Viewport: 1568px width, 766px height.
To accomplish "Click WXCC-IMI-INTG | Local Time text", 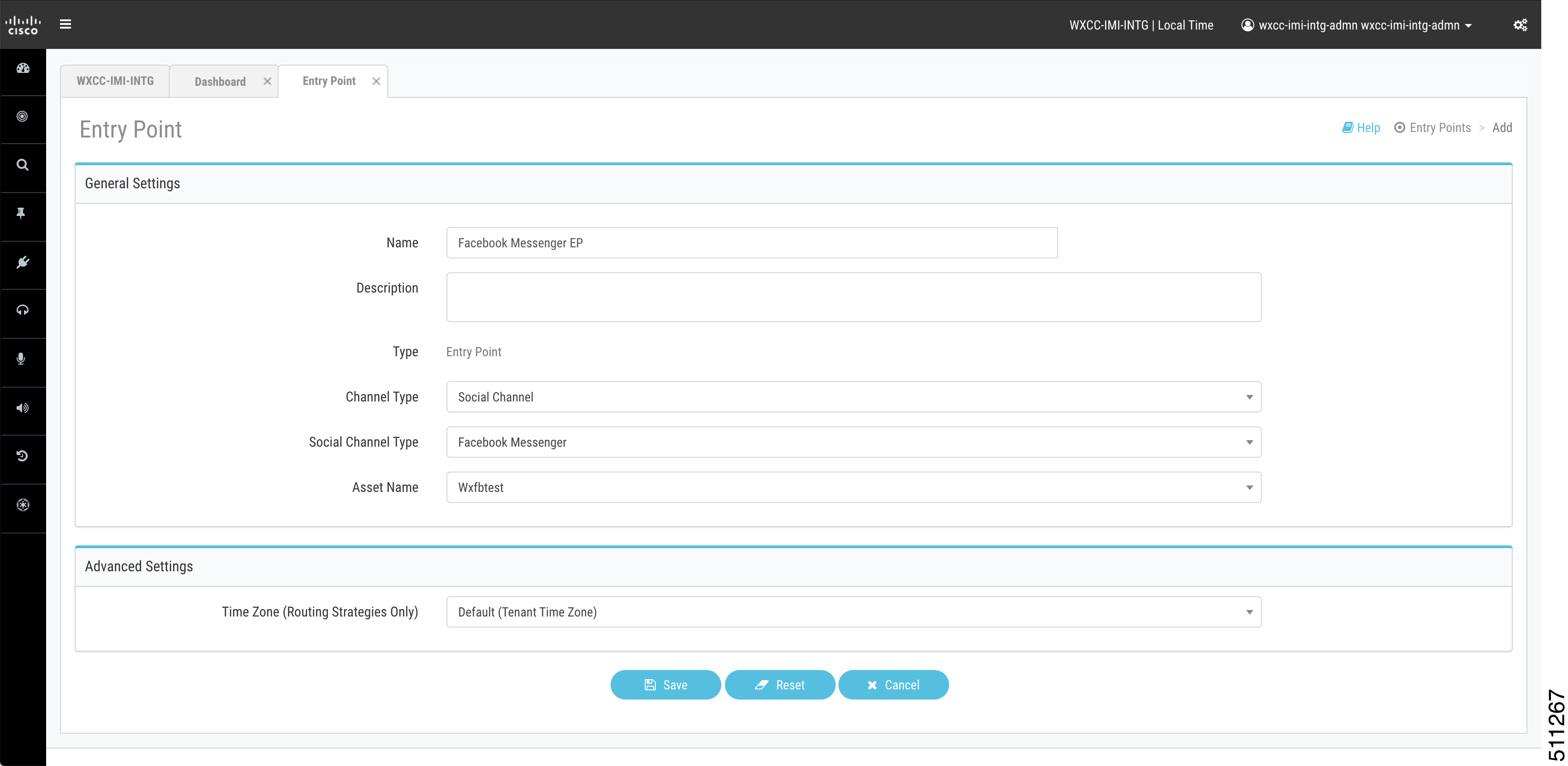I will tap(1141, 25).
